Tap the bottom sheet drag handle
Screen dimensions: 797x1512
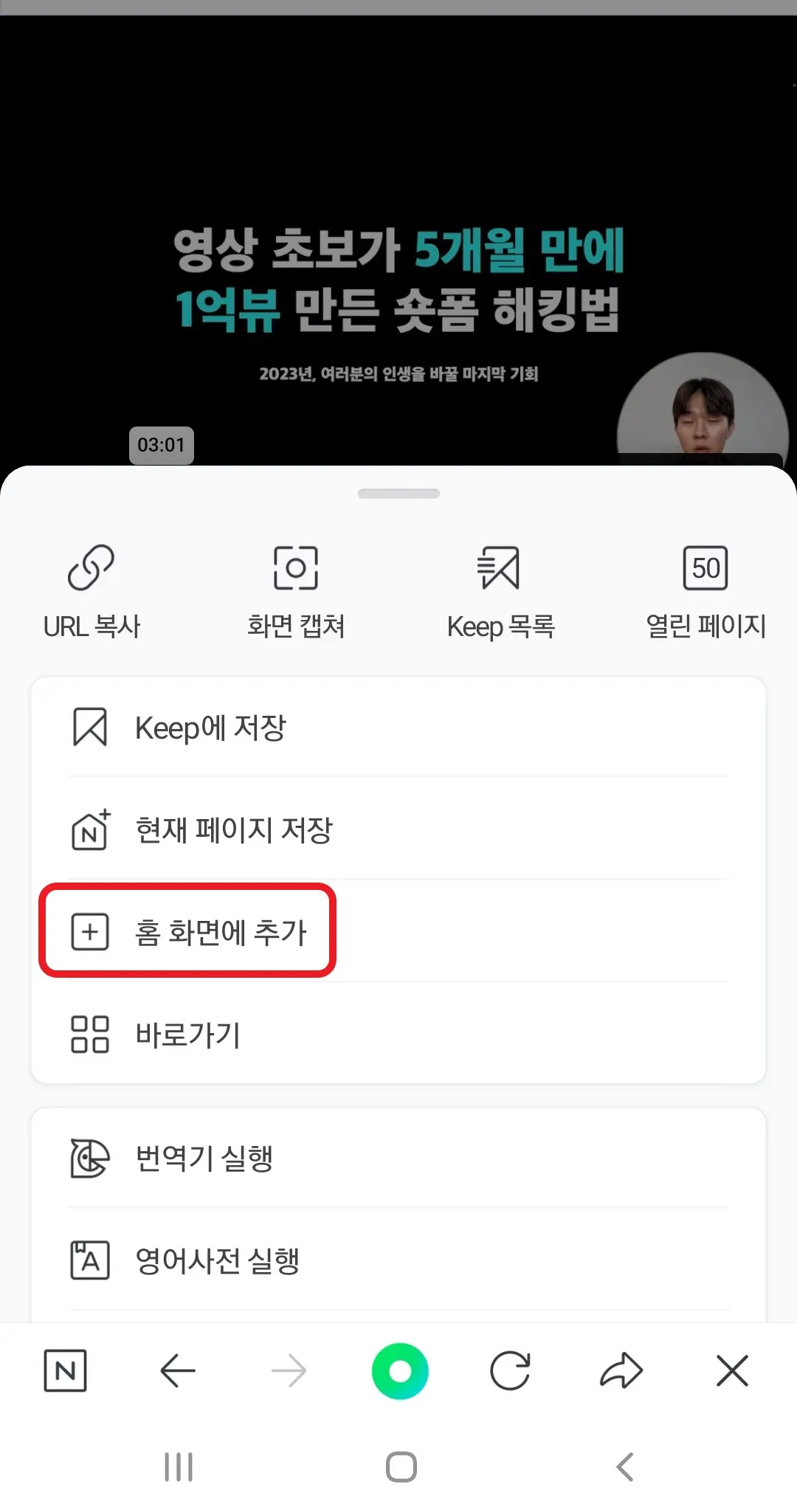398,494
